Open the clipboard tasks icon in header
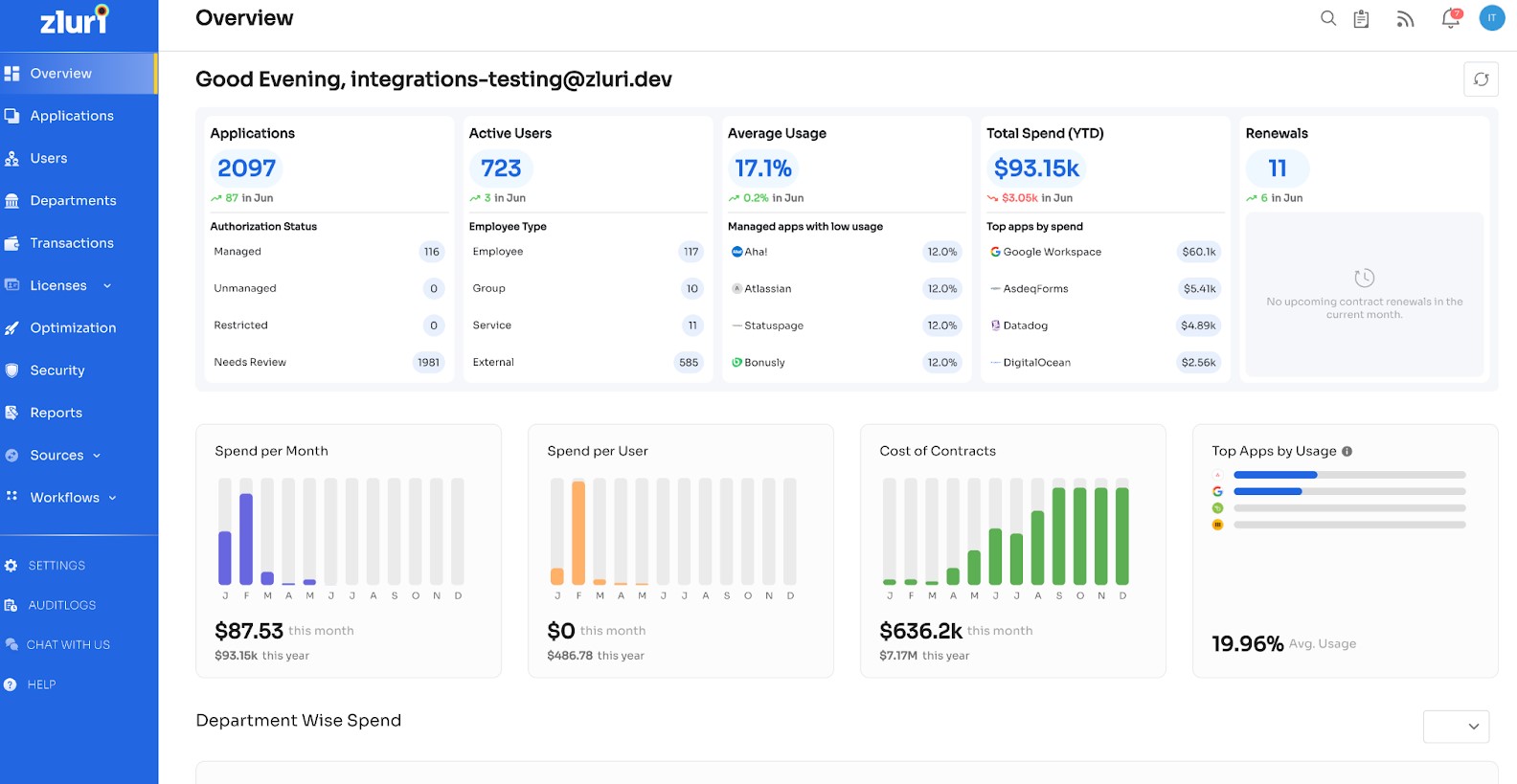1517x784 pixels. click(1361, 19)
